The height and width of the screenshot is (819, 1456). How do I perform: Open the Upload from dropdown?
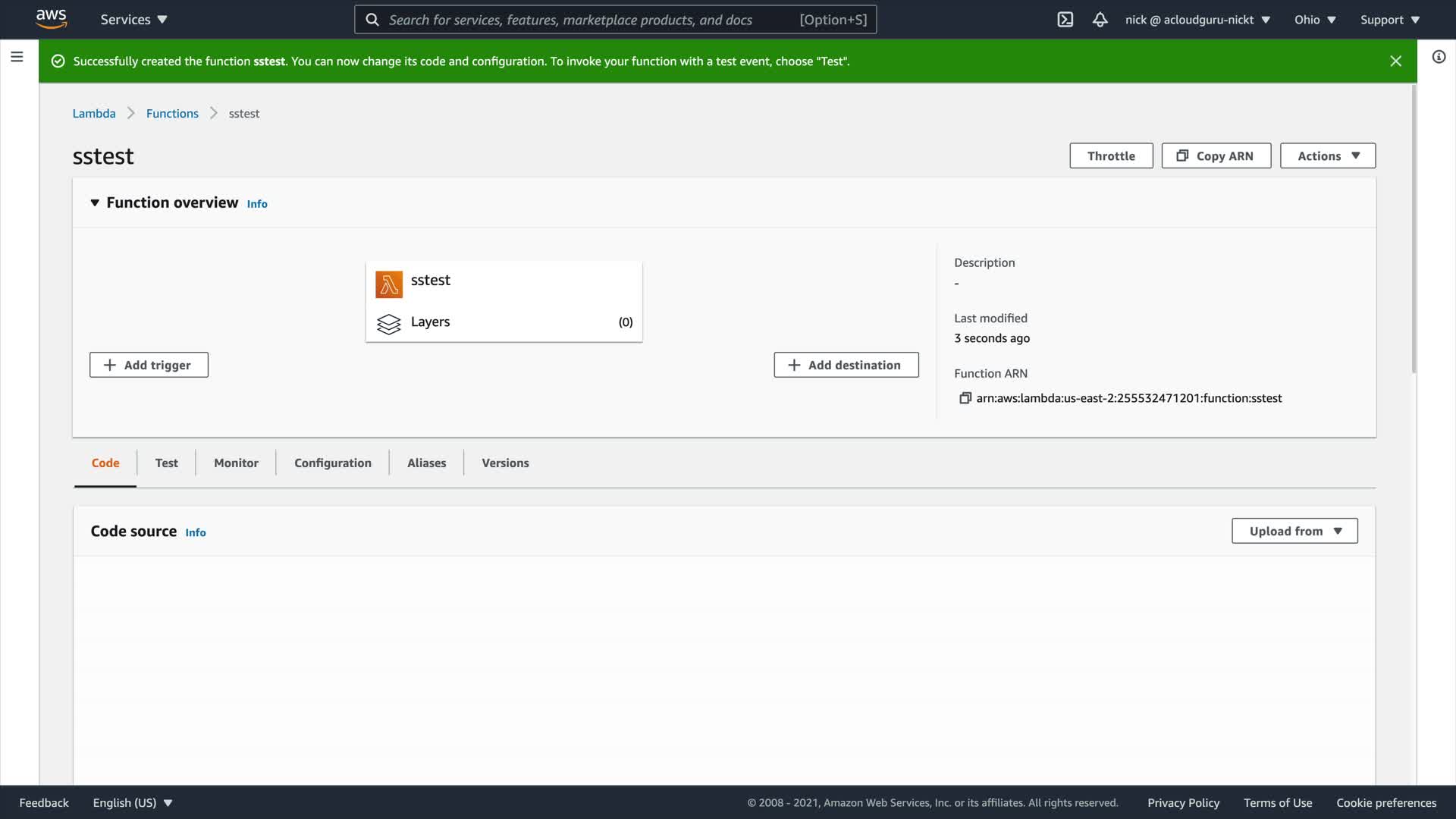click(x=1294, y=531)
